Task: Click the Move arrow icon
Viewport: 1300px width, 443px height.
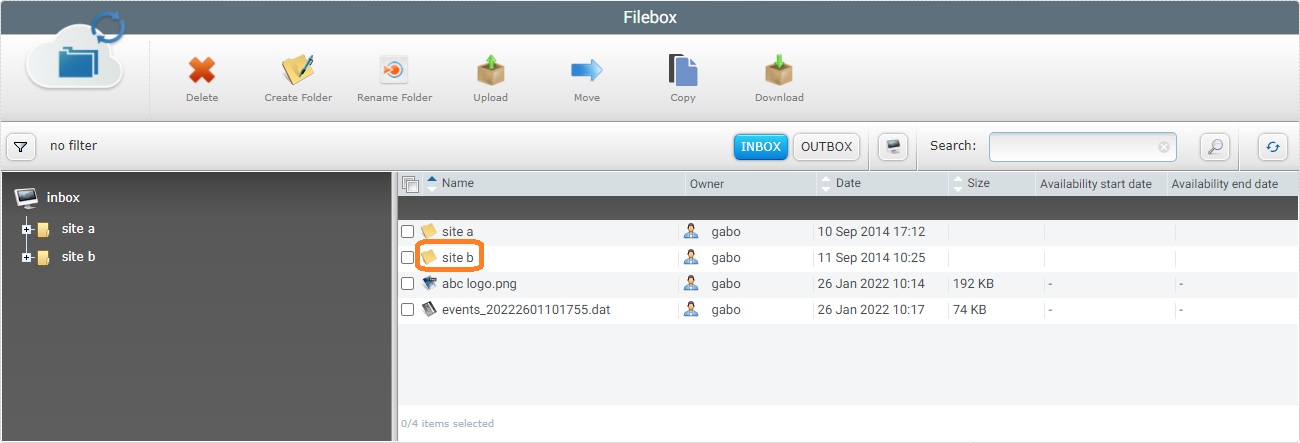Action: coord(587,70)
